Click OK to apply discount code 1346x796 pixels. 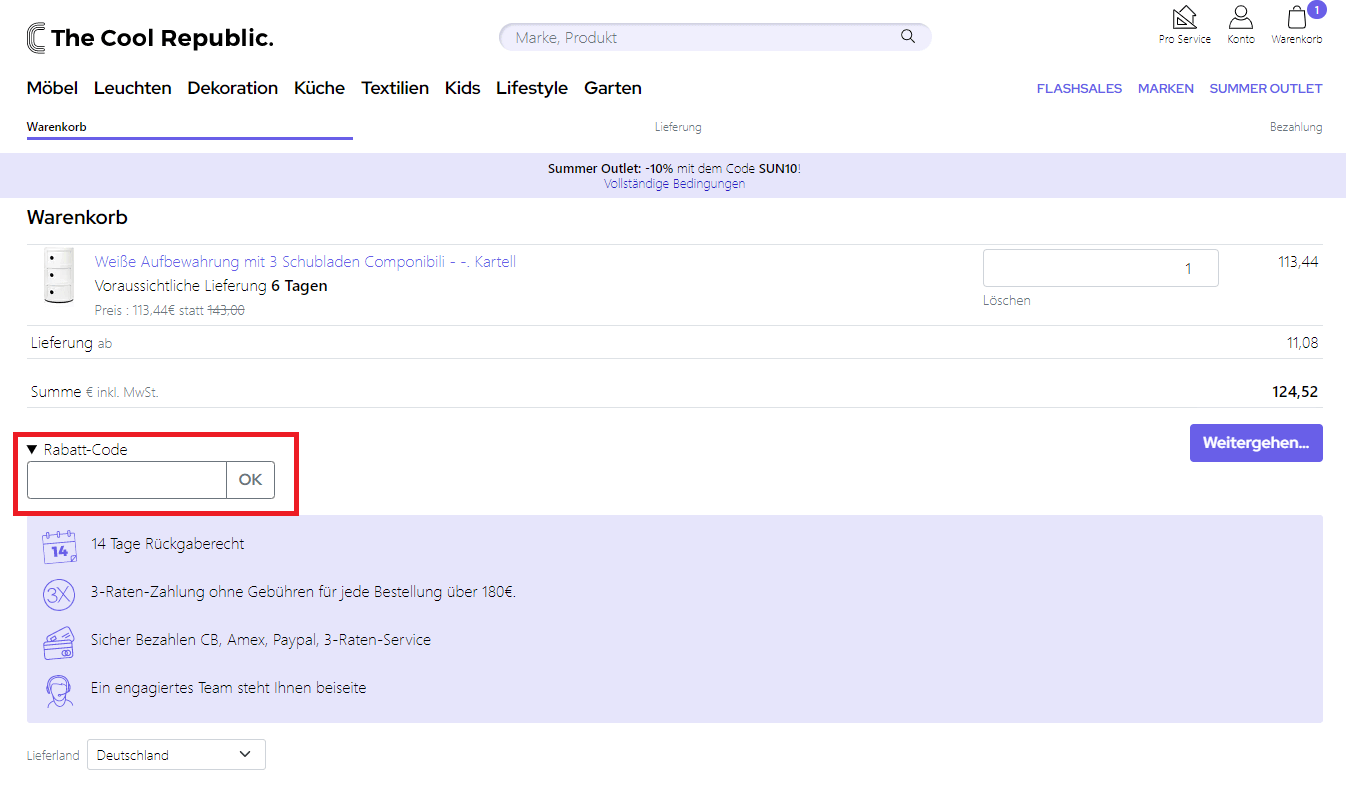point(250,480)
